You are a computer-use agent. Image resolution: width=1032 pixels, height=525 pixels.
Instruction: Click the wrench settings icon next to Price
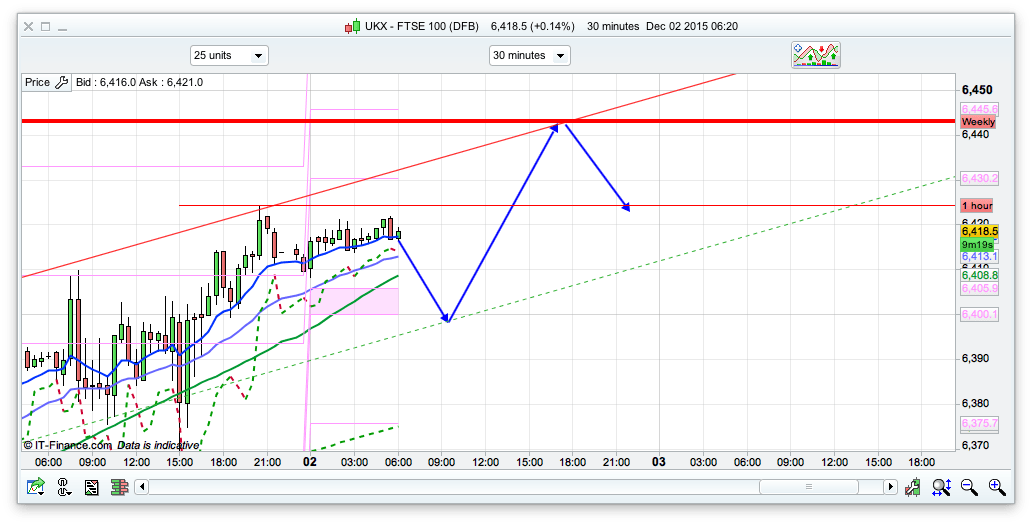pos(60,82)
